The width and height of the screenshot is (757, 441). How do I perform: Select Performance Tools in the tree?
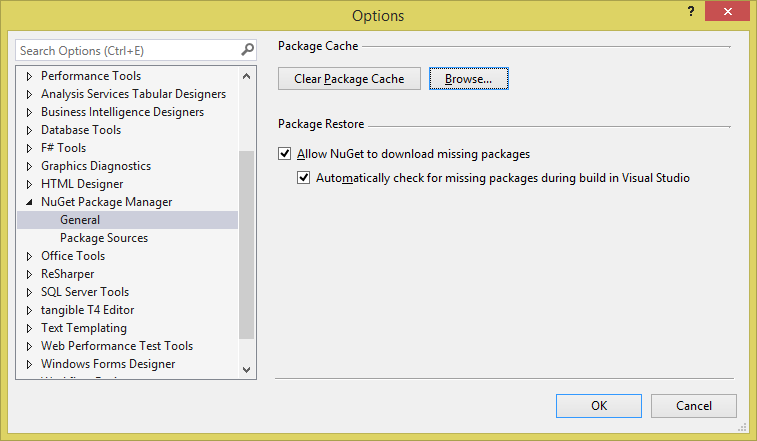click(x=91, y=76)
